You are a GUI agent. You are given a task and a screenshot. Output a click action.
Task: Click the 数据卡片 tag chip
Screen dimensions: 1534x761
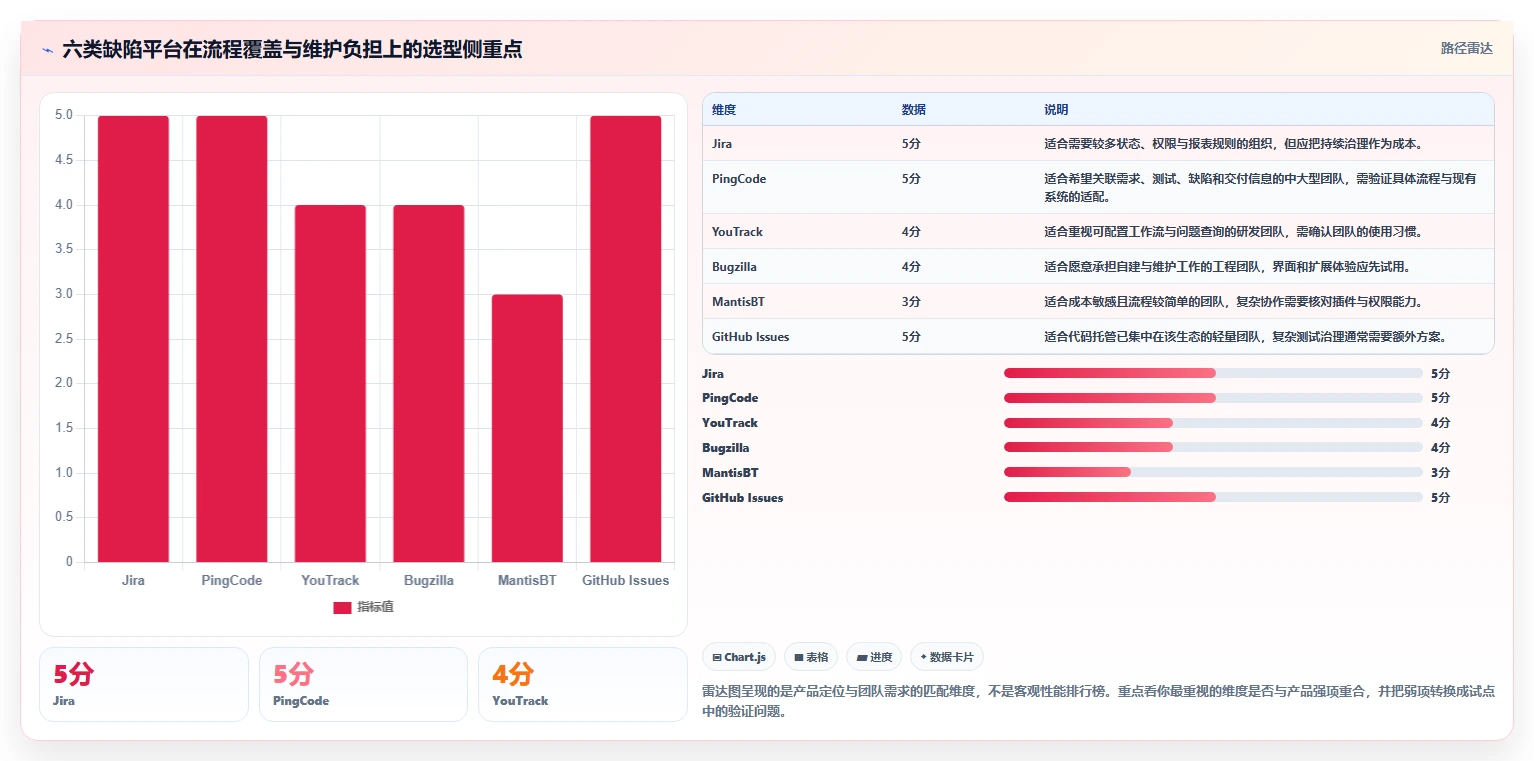point(947,657)
